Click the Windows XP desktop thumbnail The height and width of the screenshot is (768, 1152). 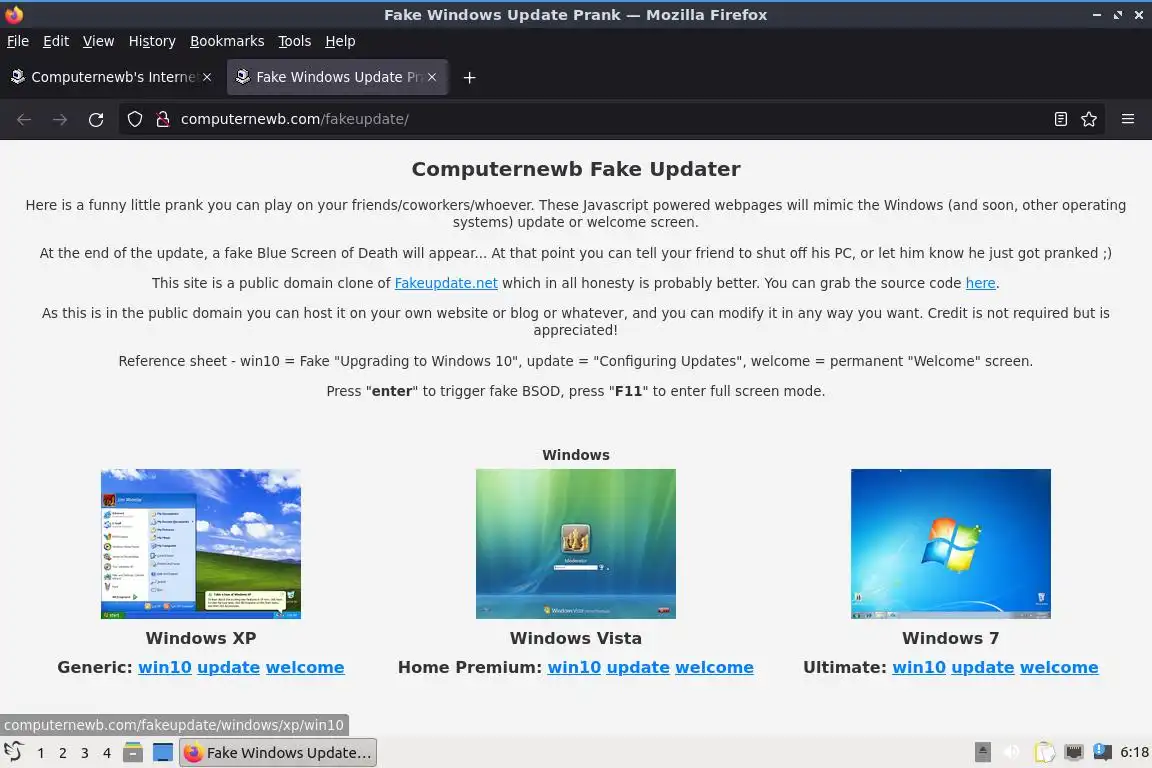point(201,544)
